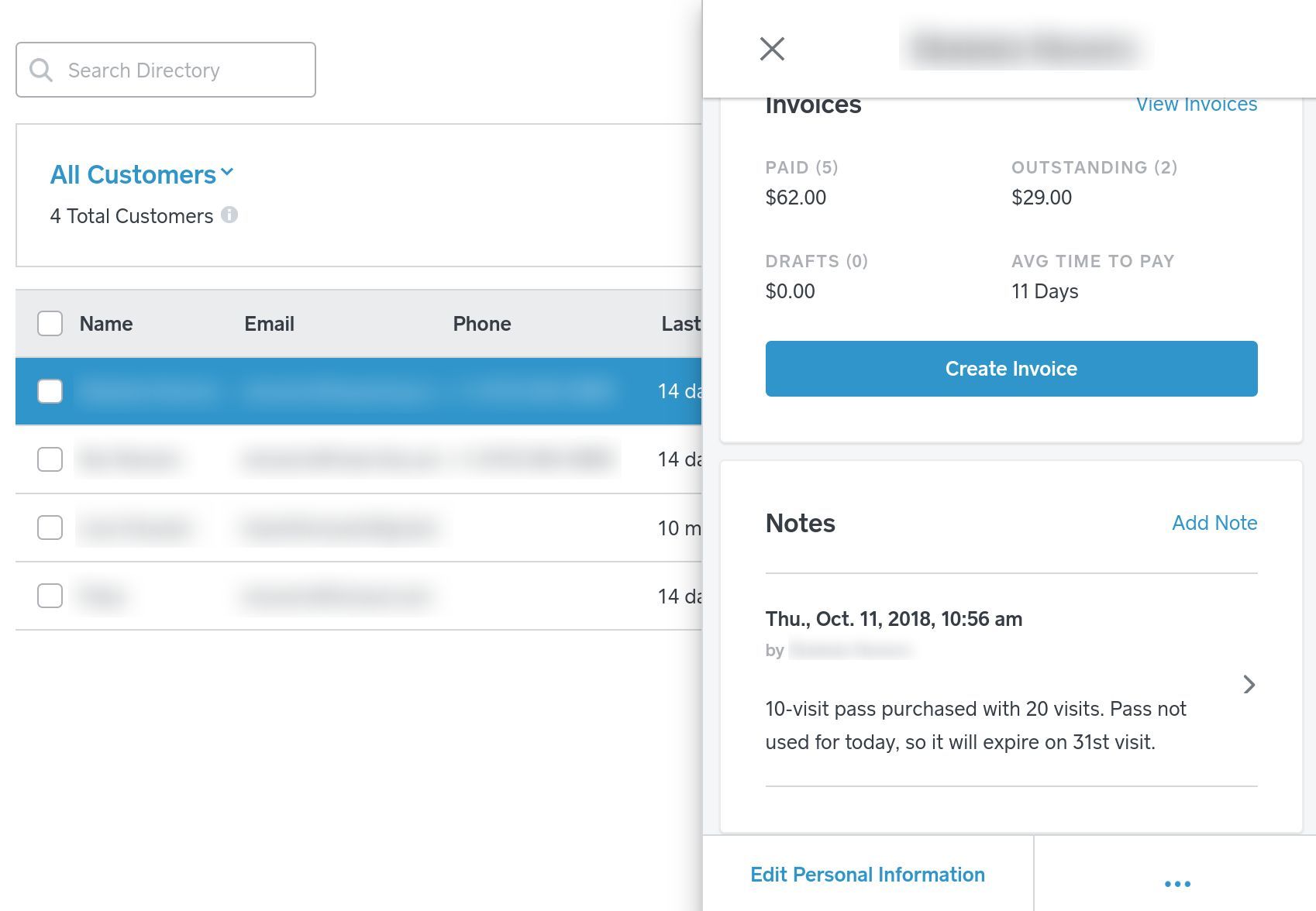Expand the Oct. 11 note details
Image resolution: width=1316 pixels, height=911 pixels.
(1249, 685)
